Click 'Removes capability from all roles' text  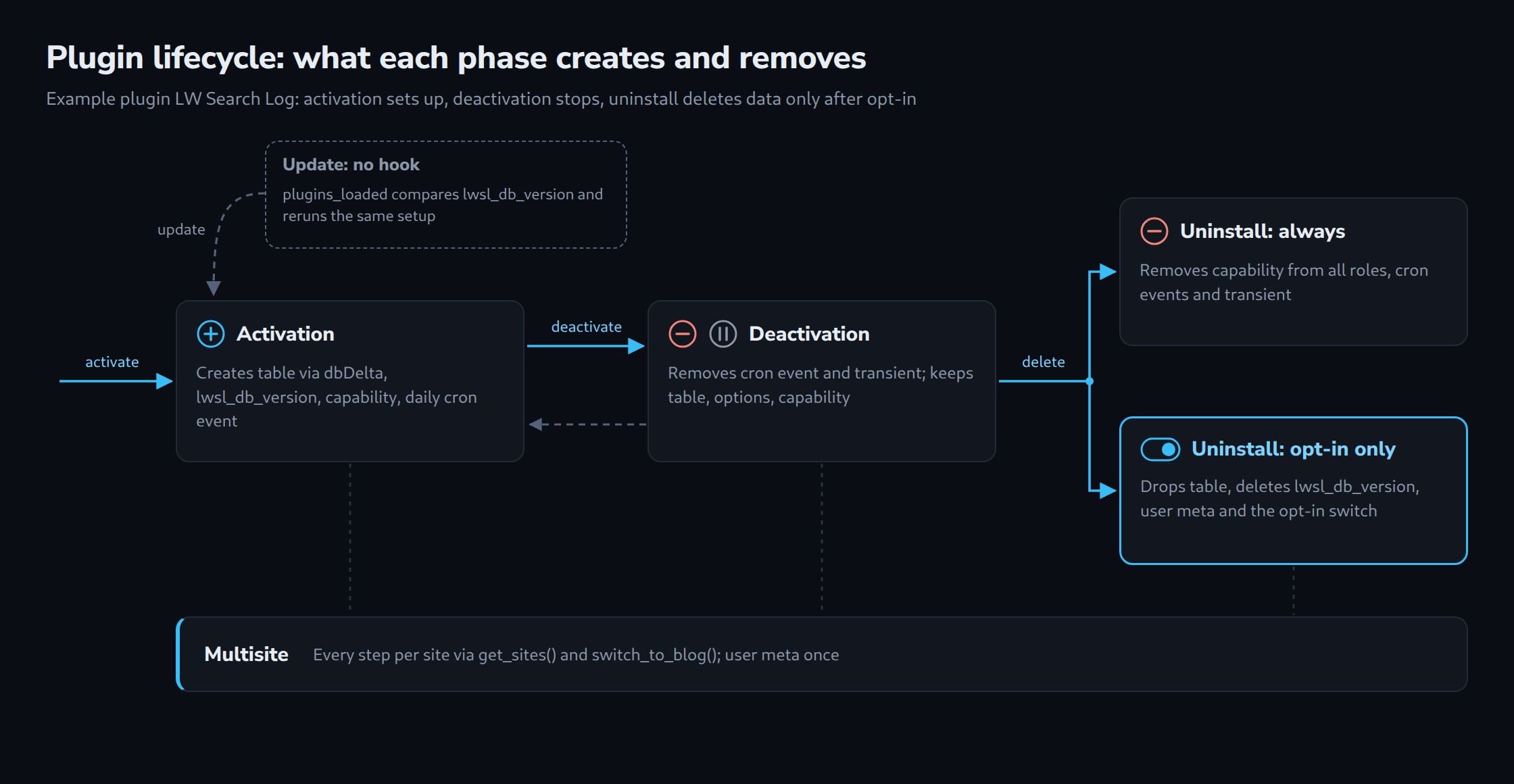[x=1284, y=283]
